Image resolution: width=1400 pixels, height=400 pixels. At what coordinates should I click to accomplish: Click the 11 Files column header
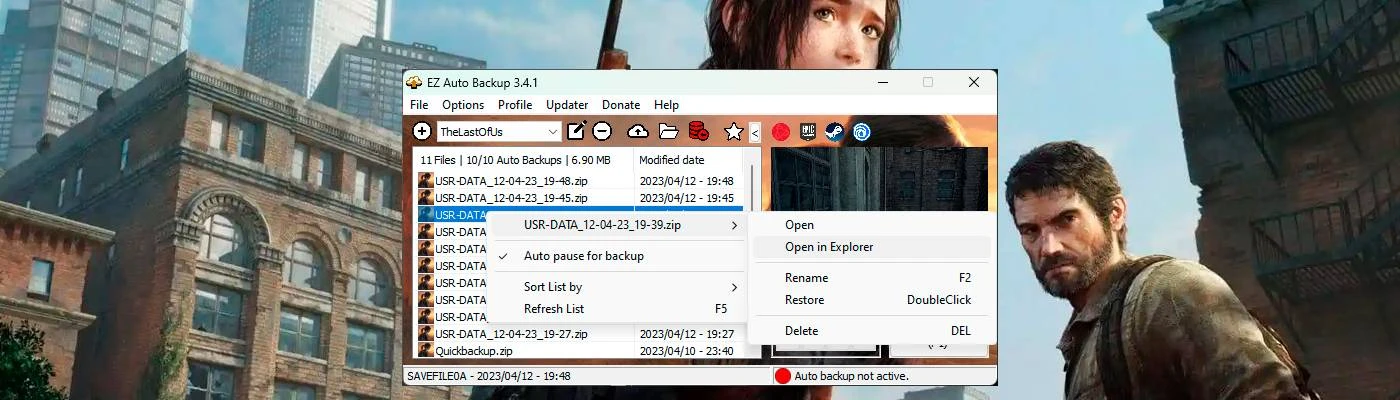coord(524,160)
